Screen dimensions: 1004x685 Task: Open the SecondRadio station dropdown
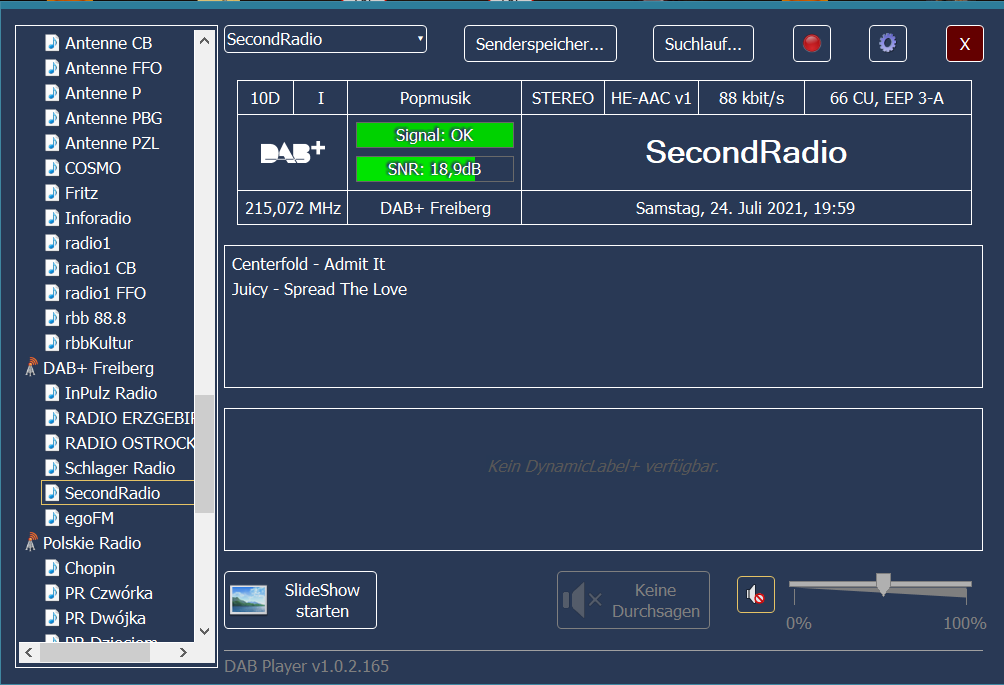click(x=325, y=40)
